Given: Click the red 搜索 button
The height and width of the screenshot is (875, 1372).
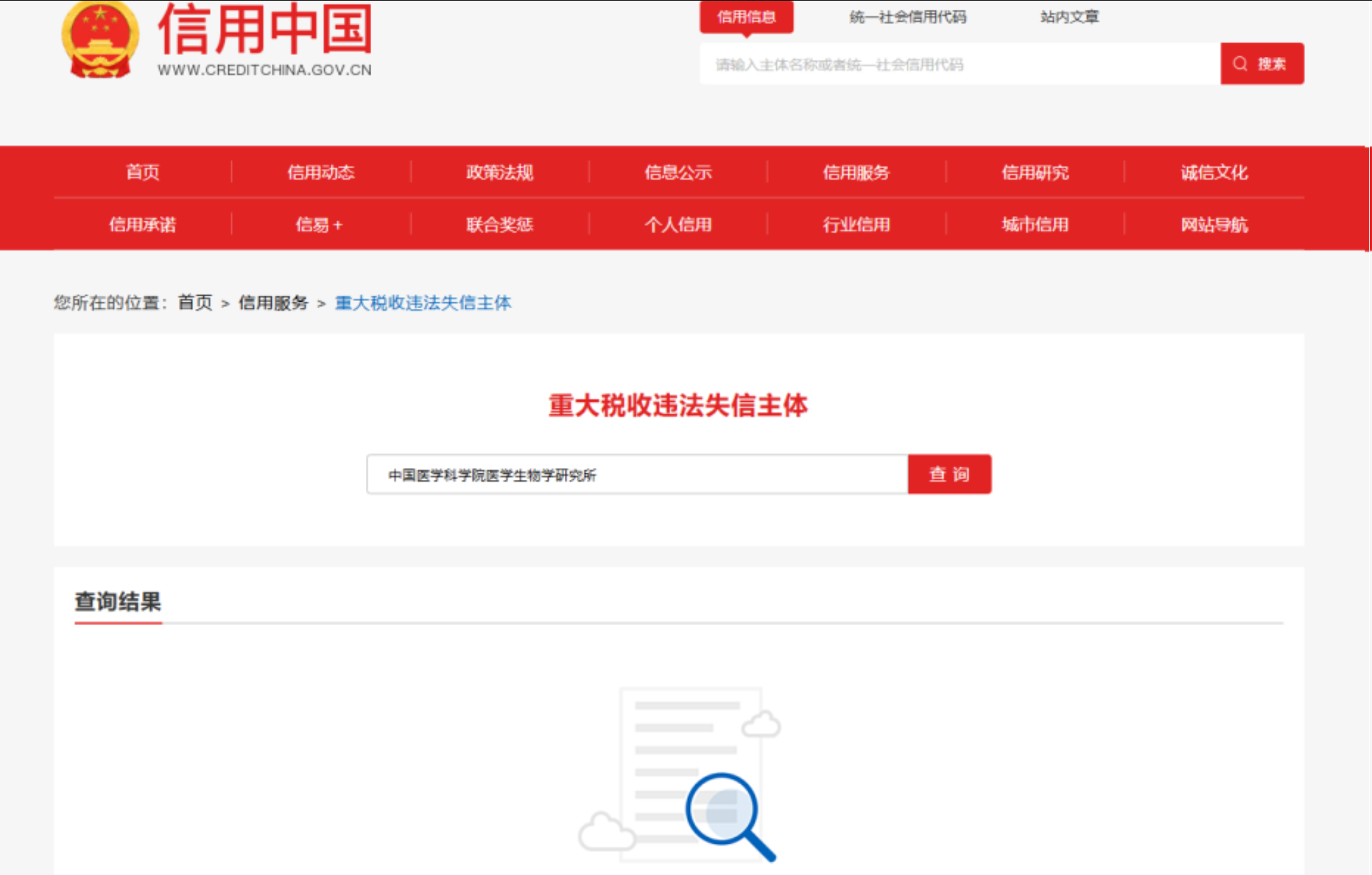Looking at the screenshot, I should 1262,64.
